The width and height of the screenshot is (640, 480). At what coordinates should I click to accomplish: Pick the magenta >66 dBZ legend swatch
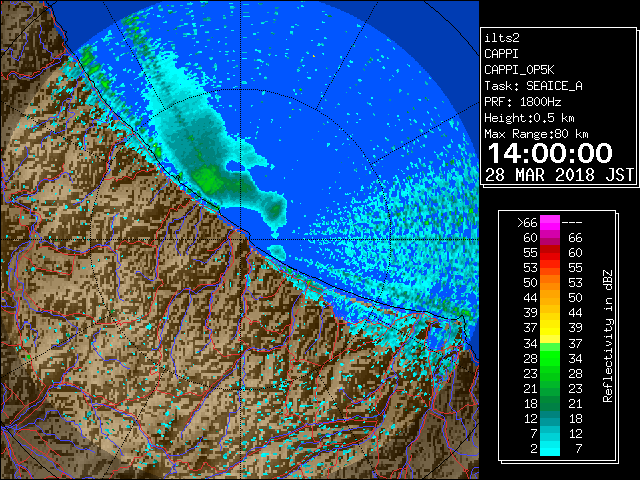click(550, 223)
